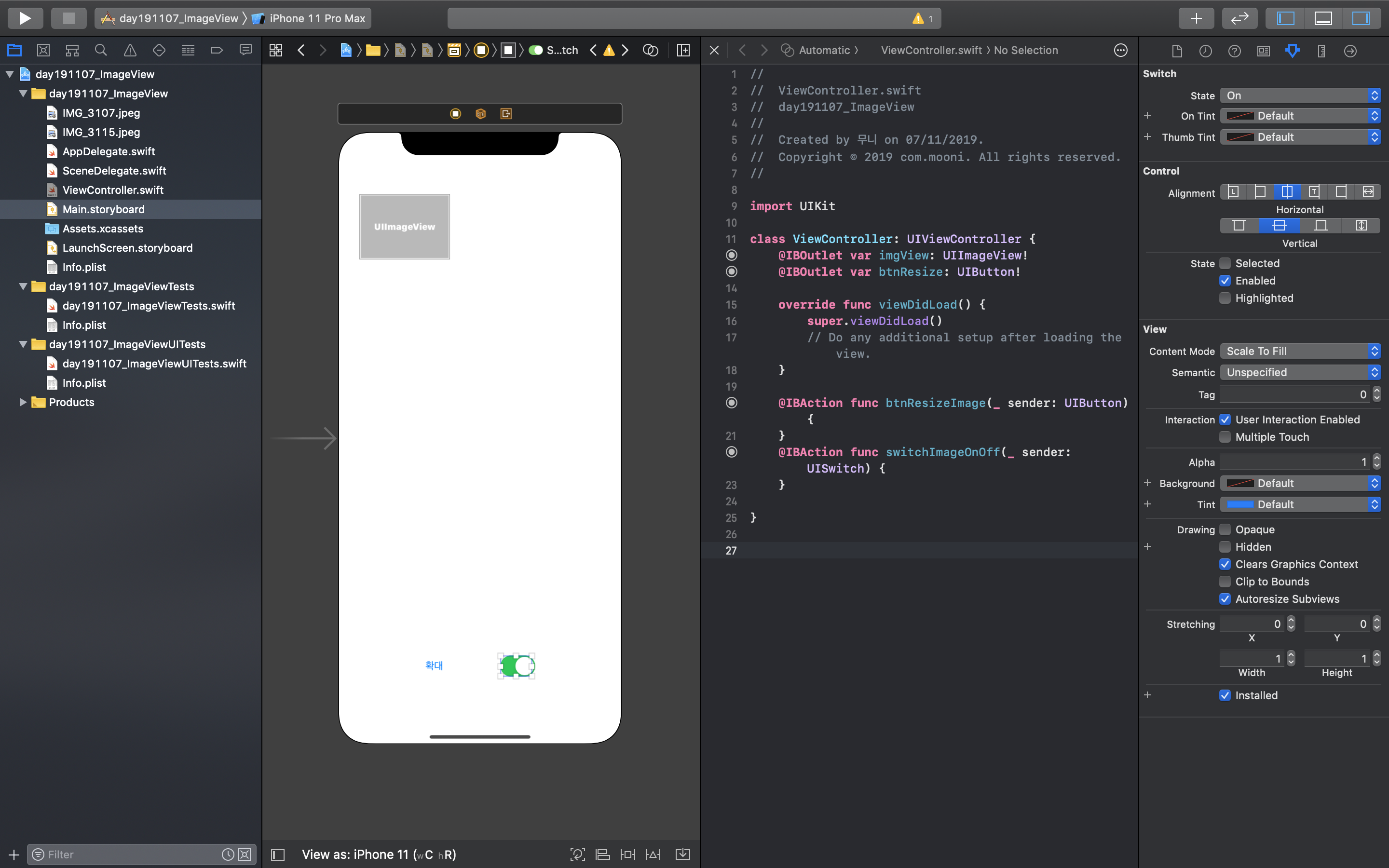Image resolution: width=1389 pixels, height=868 pixels.
Task: Open the Connections inspector arrow icon
Action: (x=1350, y=51)
